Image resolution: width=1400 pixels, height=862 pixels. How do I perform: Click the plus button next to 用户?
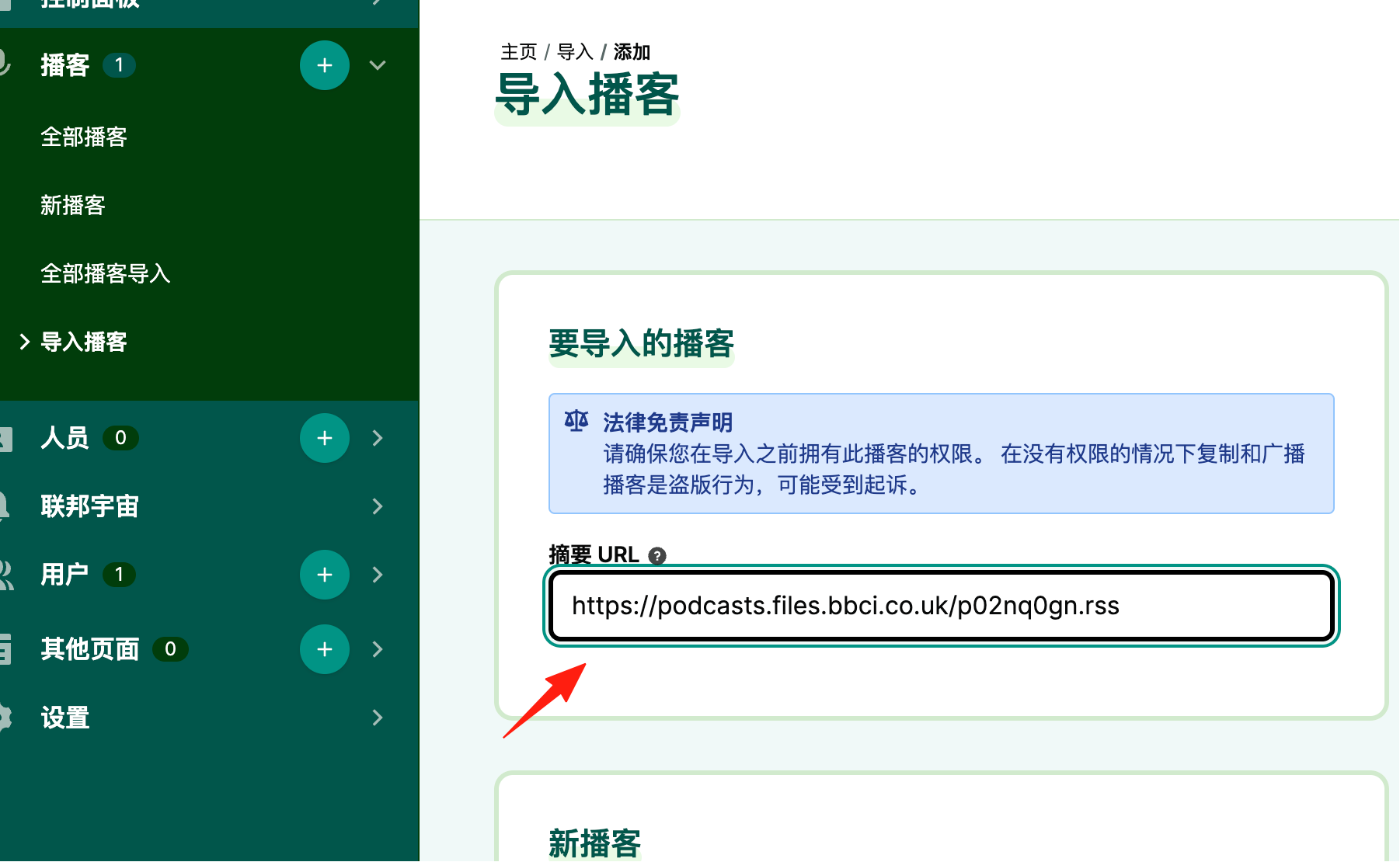pos(325,575)
